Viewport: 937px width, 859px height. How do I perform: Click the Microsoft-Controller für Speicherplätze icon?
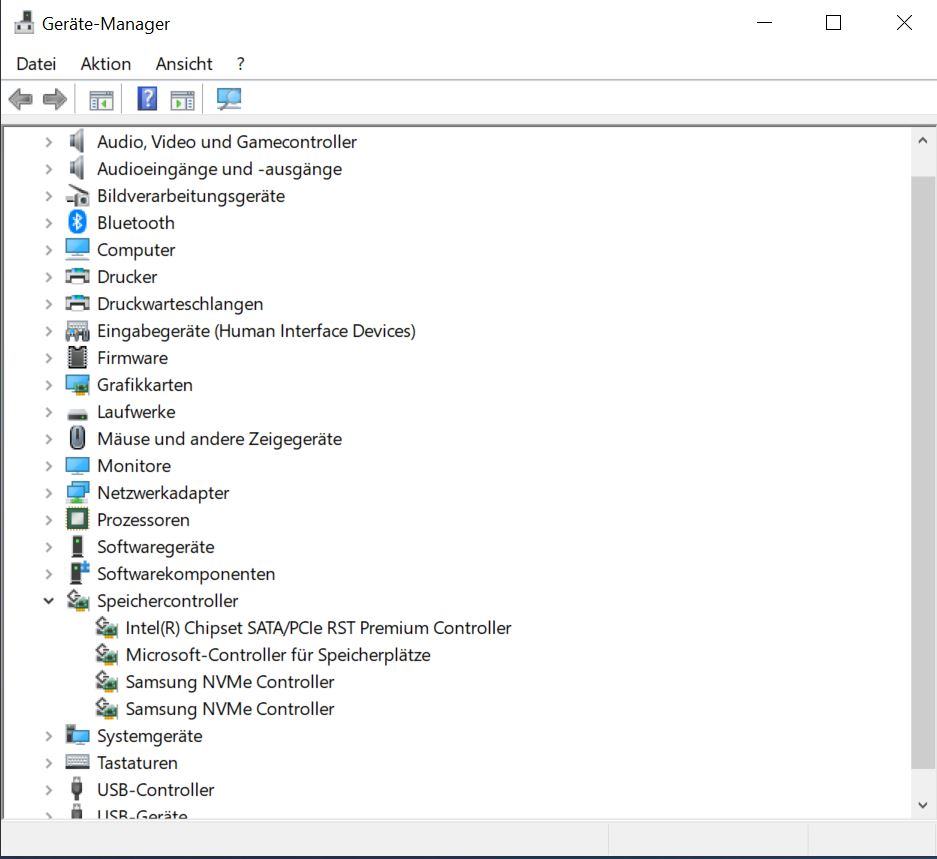pos(106,654)
